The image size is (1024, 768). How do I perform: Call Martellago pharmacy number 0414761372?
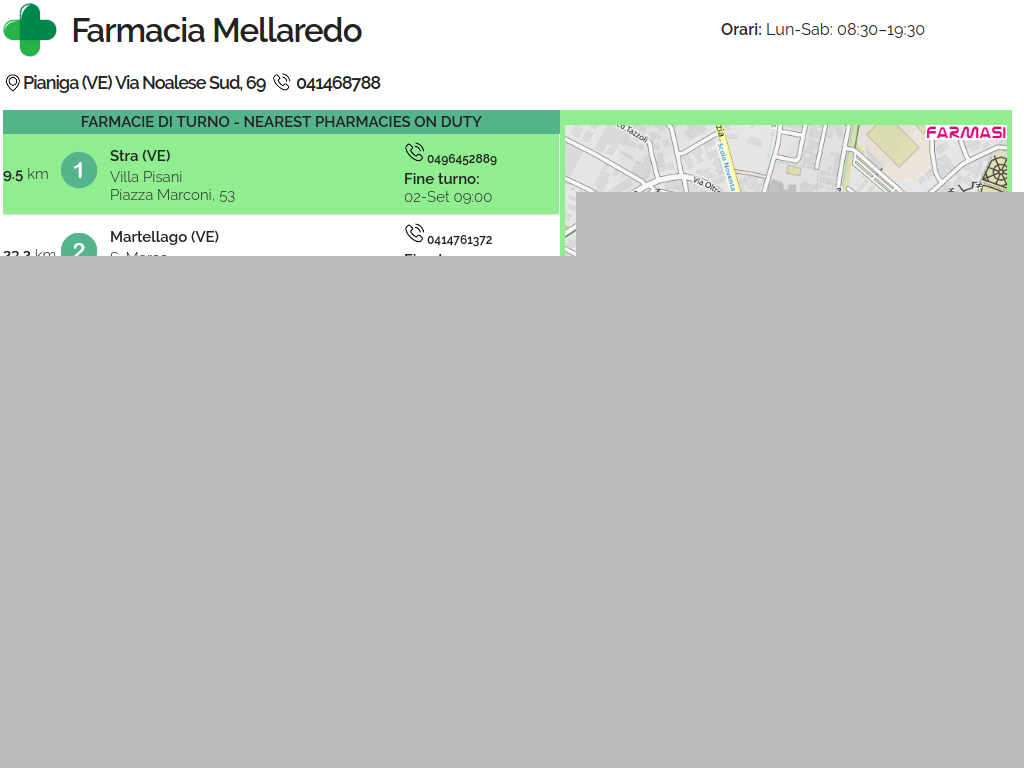click(459, 240)
